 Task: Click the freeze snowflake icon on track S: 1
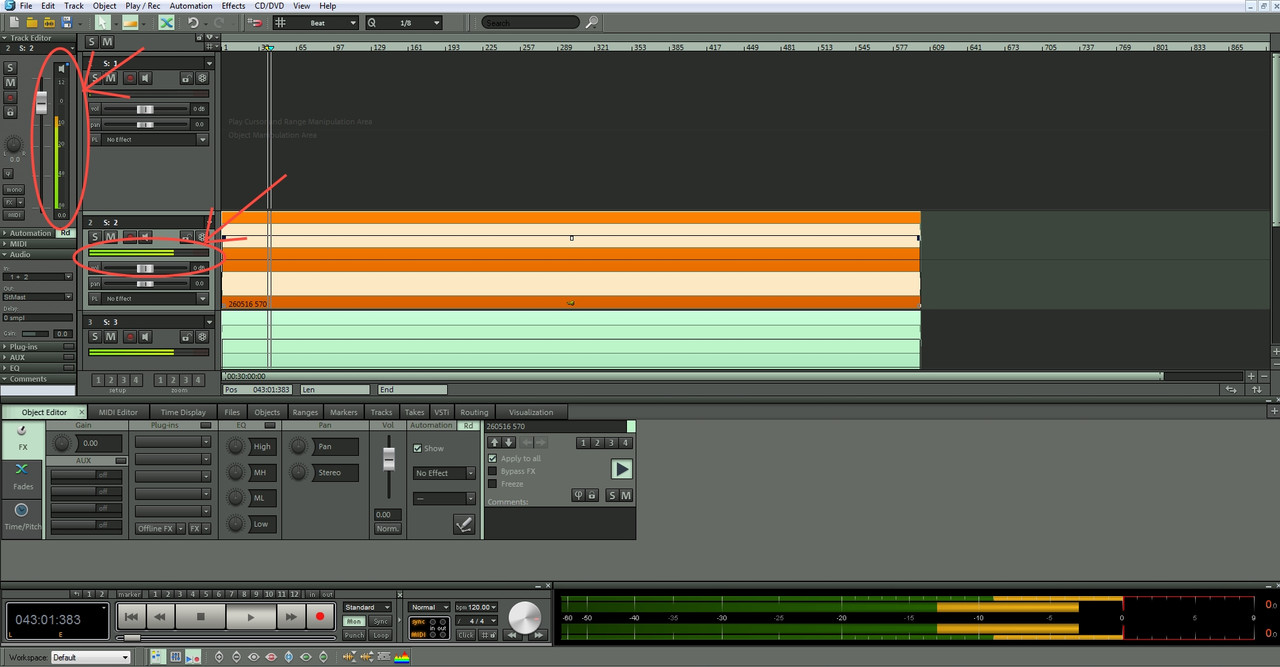point(202,78)
